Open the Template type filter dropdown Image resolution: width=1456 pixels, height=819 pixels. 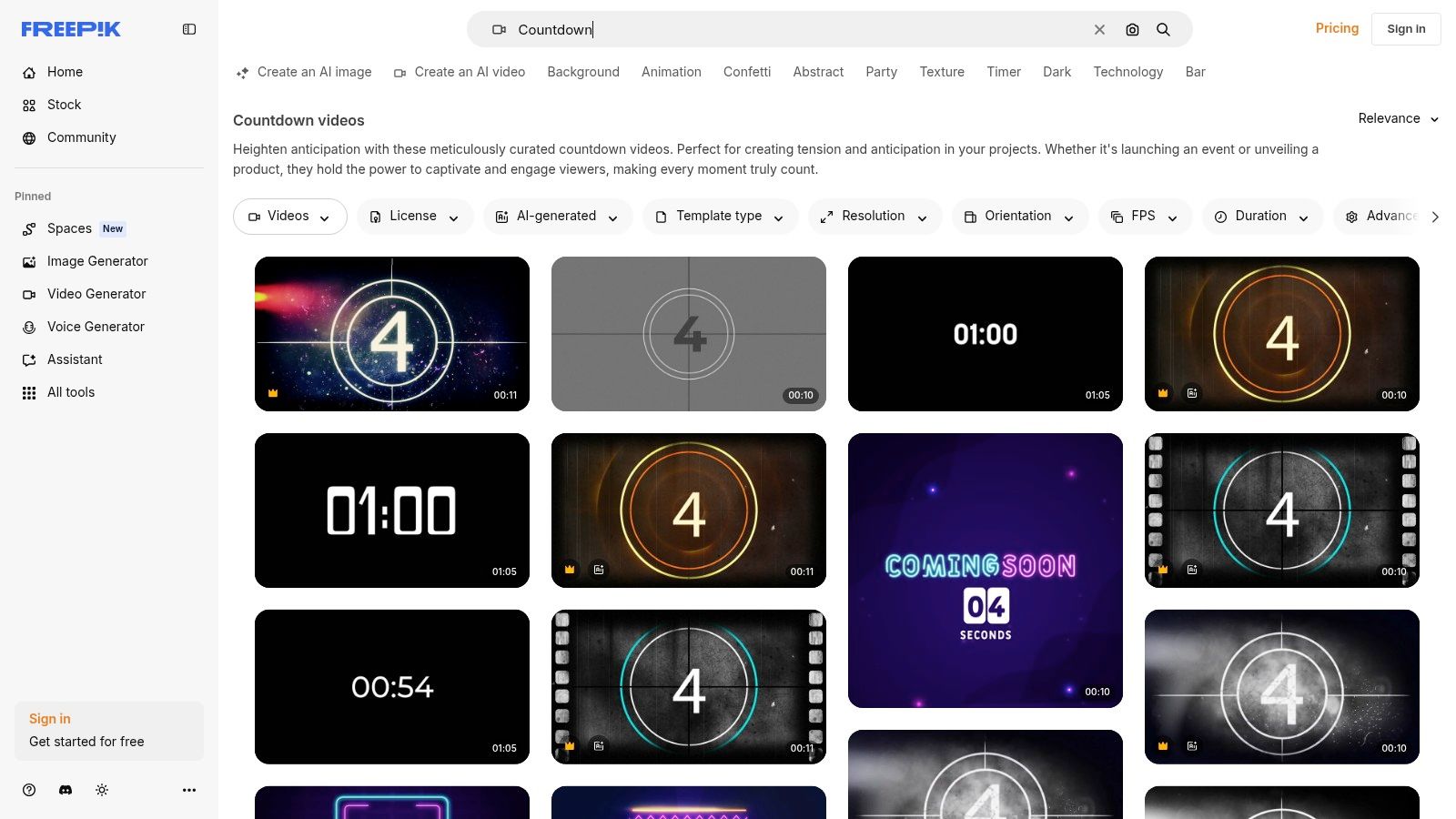(721, 217)
